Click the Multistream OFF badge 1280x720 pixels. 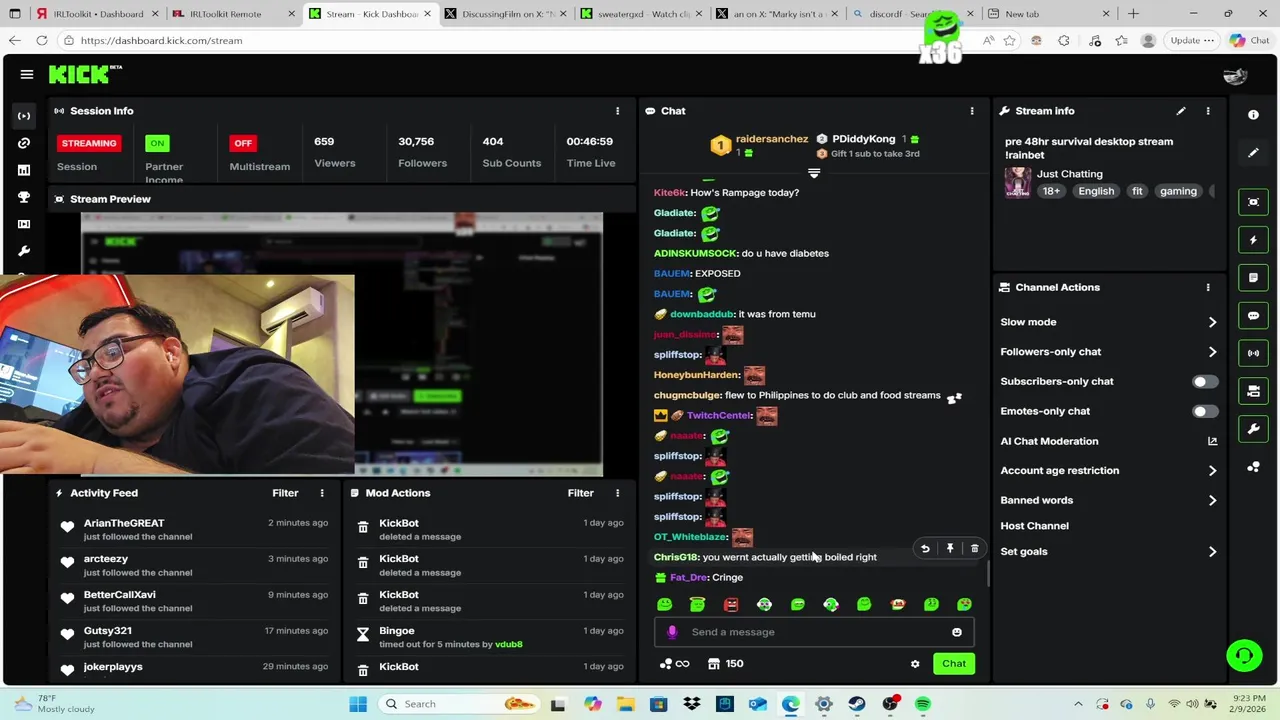243,143
